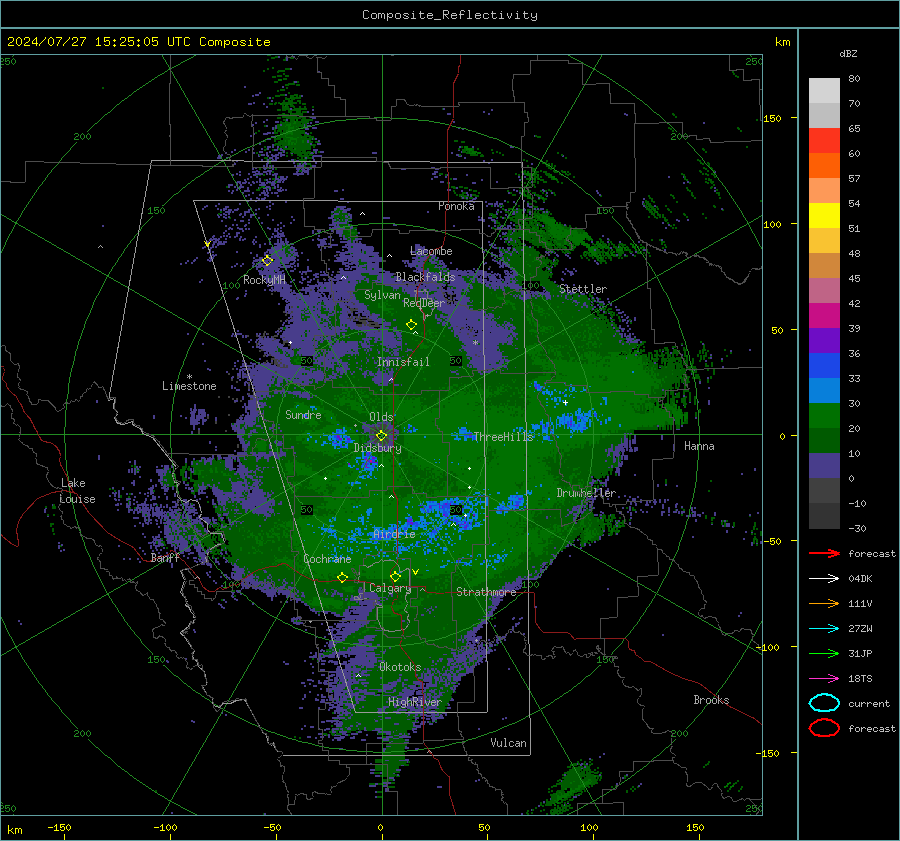Click the slate purple 0-10 dBZ swatch
Image resolution: width=900 pixels, height=841 pixels.
click(824, 466)
